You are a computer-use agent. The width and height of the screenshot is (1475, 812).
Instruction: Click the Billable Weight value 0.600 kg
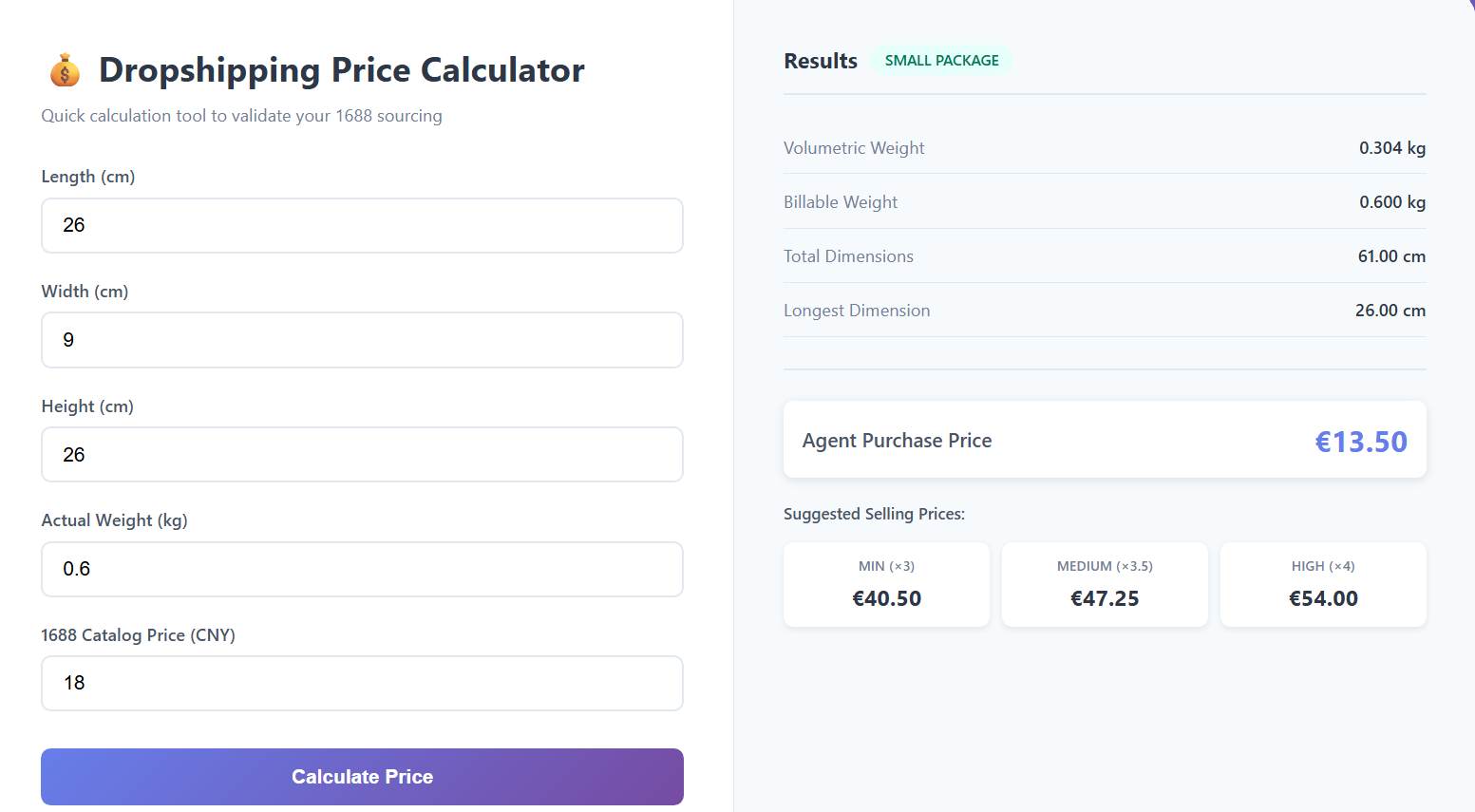tap(1391, 202)
